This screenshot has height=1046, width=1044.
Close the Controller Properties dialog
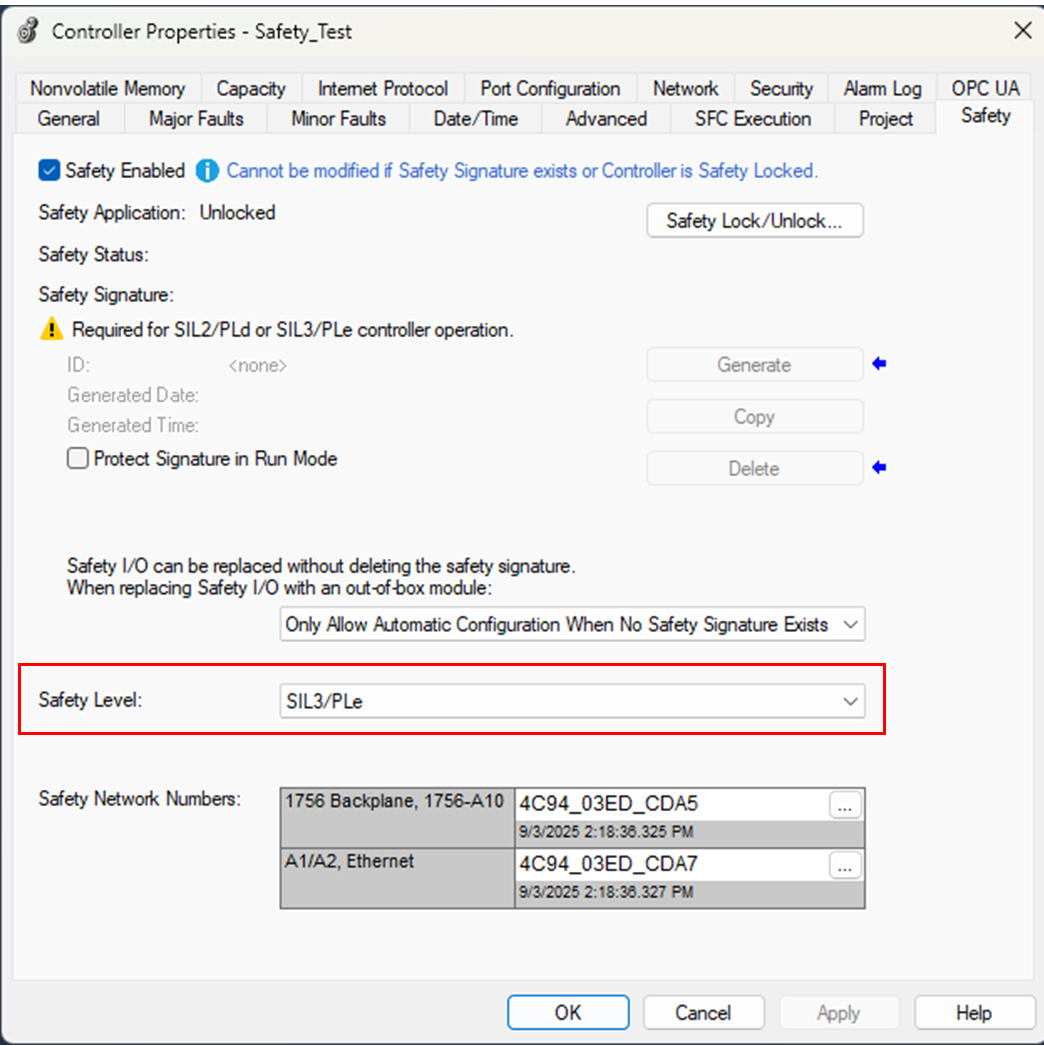pos(1022,31)
